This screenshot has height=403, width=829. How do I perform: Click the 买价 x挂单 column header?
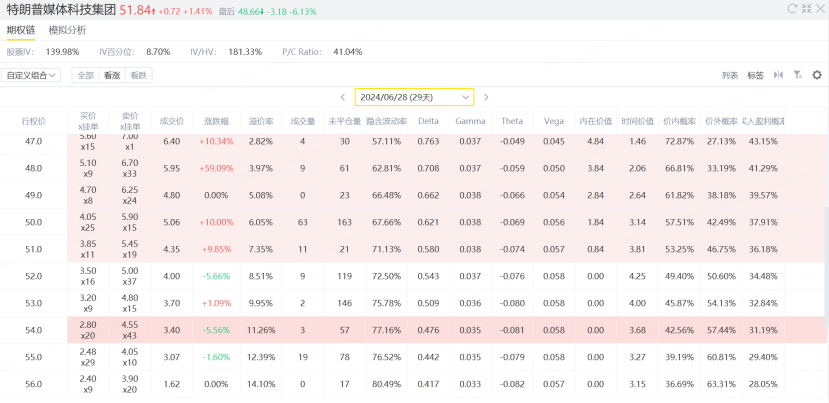coord(88,121)
